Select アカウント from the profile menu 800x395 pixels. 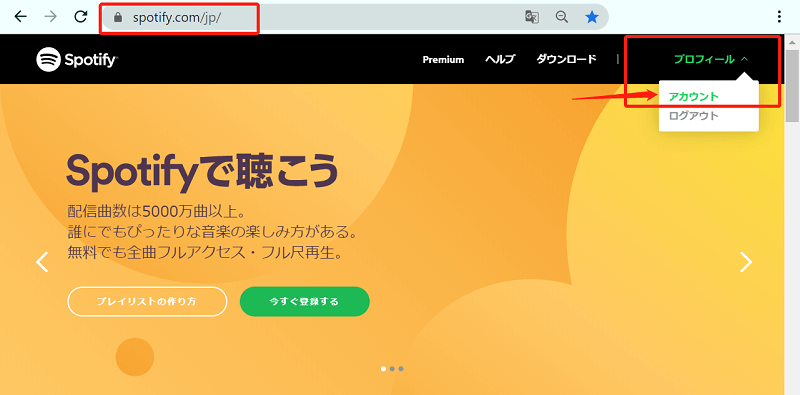[693, 96]
